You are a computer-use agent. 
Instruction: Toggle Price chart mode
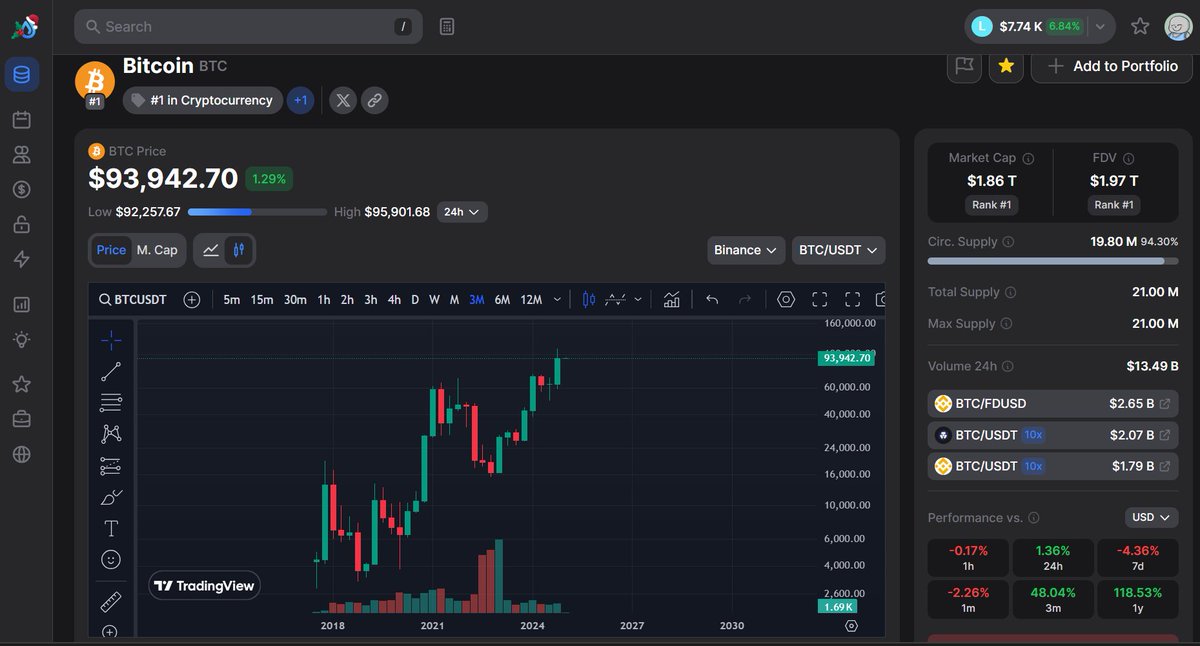111,250
